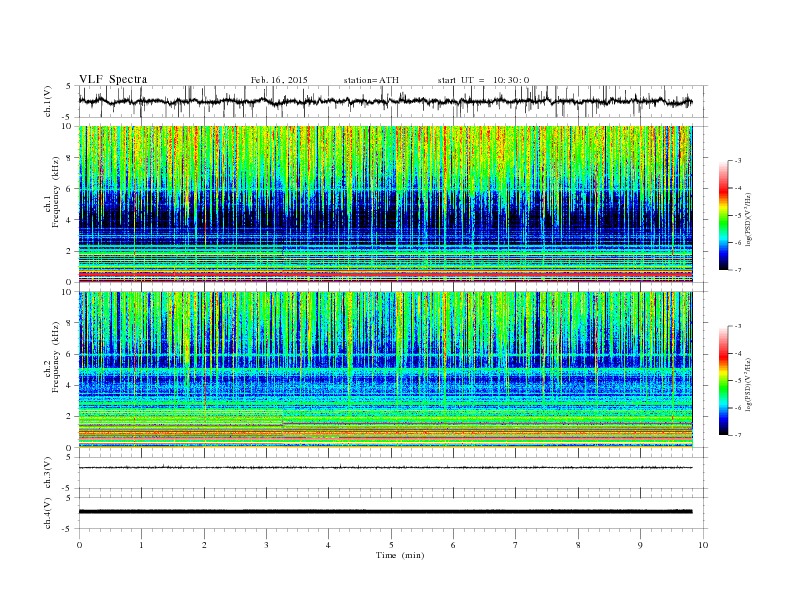Click the "start UT = 10:30:0" header text
The image size is (792, 612).
[x=483, y=80]
